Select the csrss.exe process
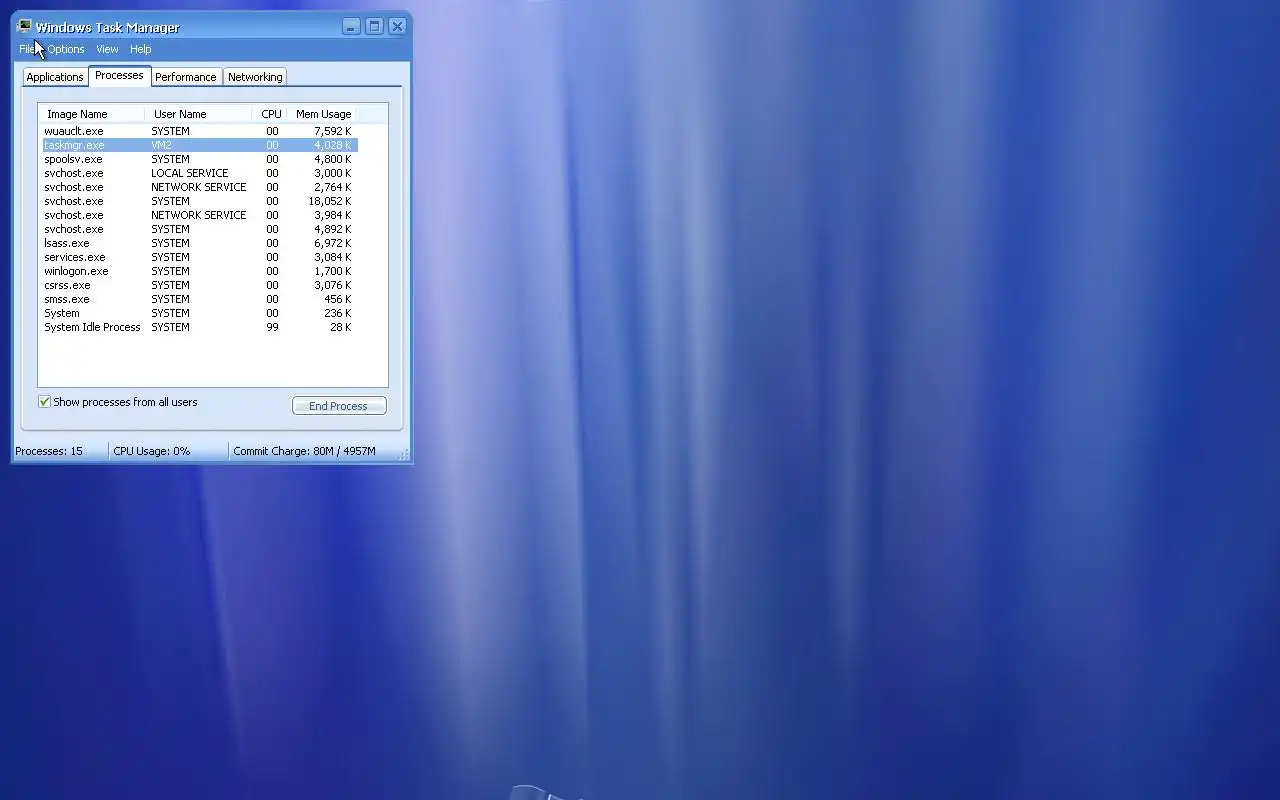This screenshot has height=800, width=1280. [x=198, y=285]
